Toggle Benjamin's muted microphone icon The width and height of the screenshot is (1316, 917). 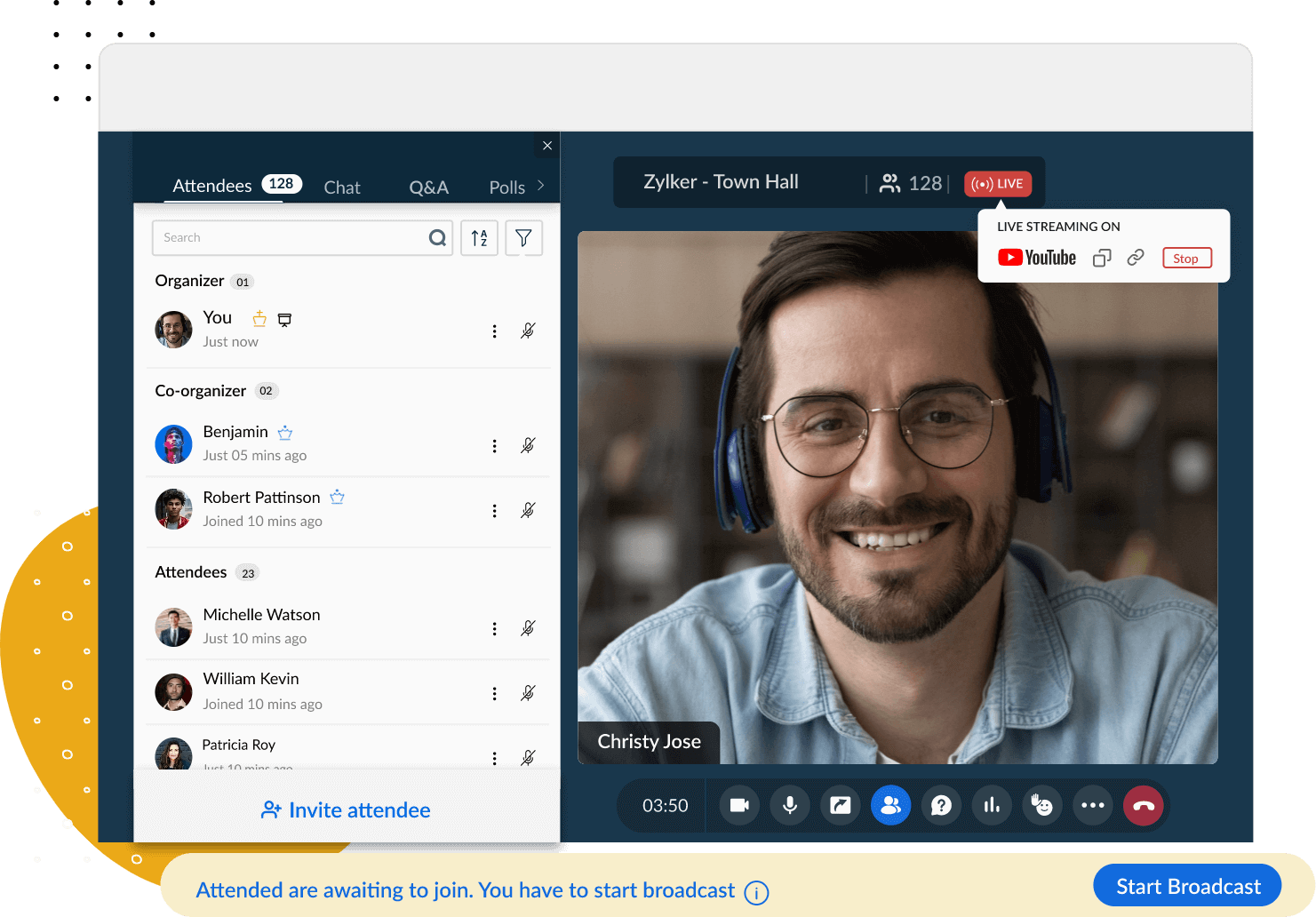(528, 445)
